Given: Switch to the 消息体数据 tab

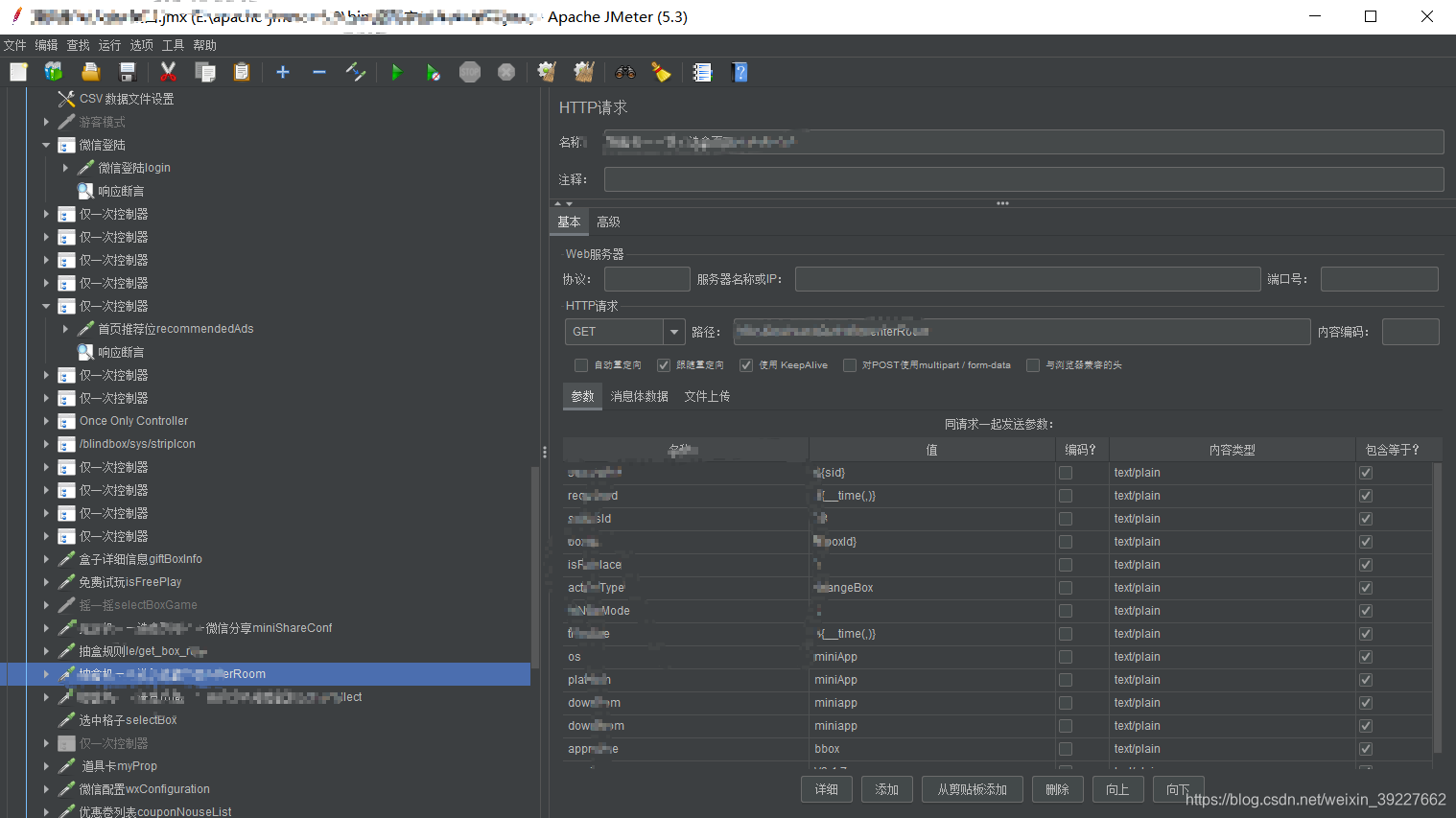Looking at the screenshot, I should [x=639, y=396].
